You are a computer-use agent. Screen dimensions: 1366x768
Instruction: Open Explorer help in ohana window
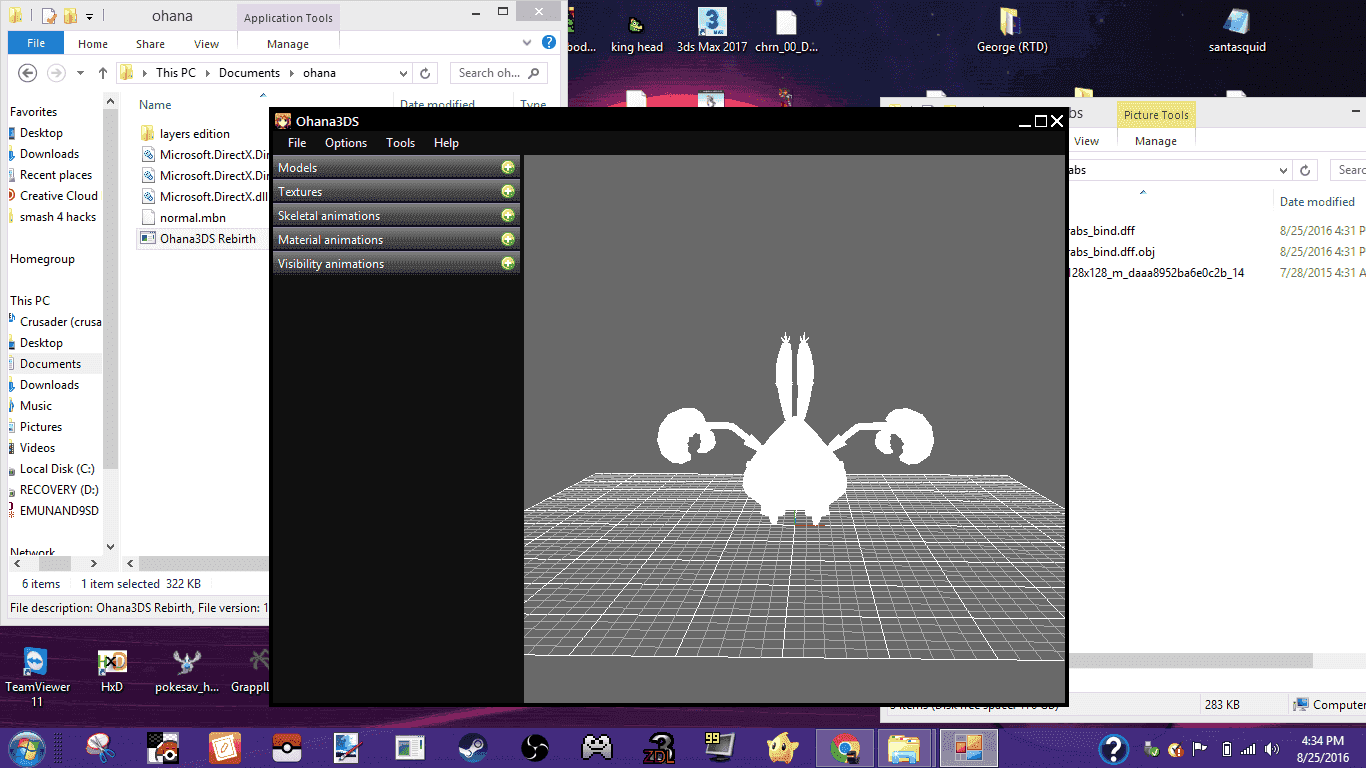(548, 42)
